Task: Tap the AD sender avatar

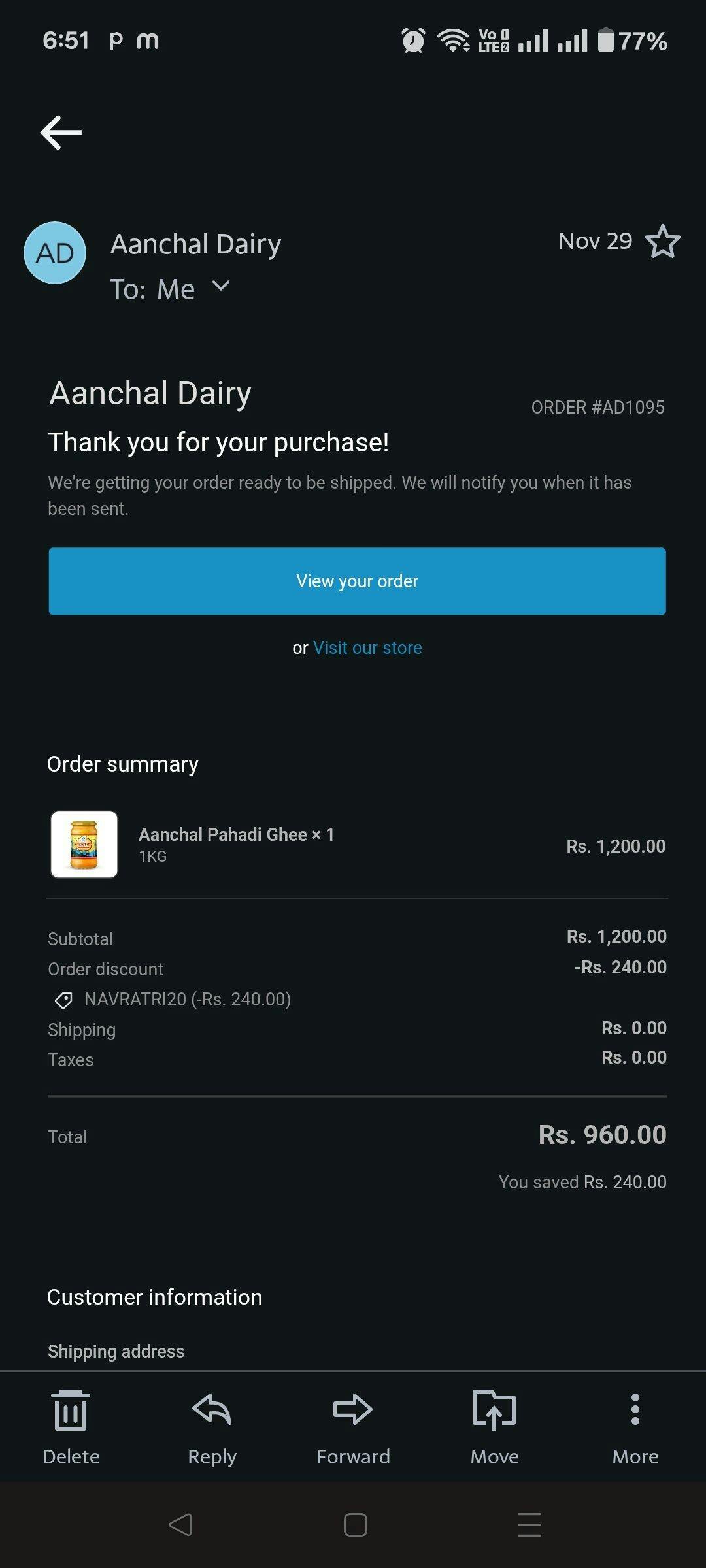Action: [55, 253]
